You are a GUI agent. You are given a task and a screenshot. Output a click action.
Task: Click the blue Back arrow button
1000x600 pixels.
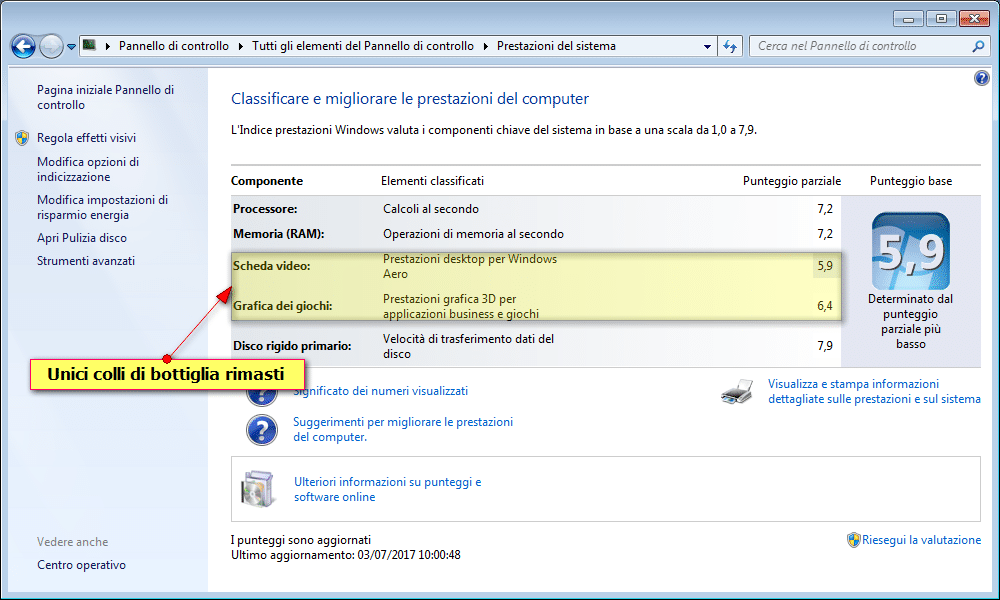click(23, 46)
